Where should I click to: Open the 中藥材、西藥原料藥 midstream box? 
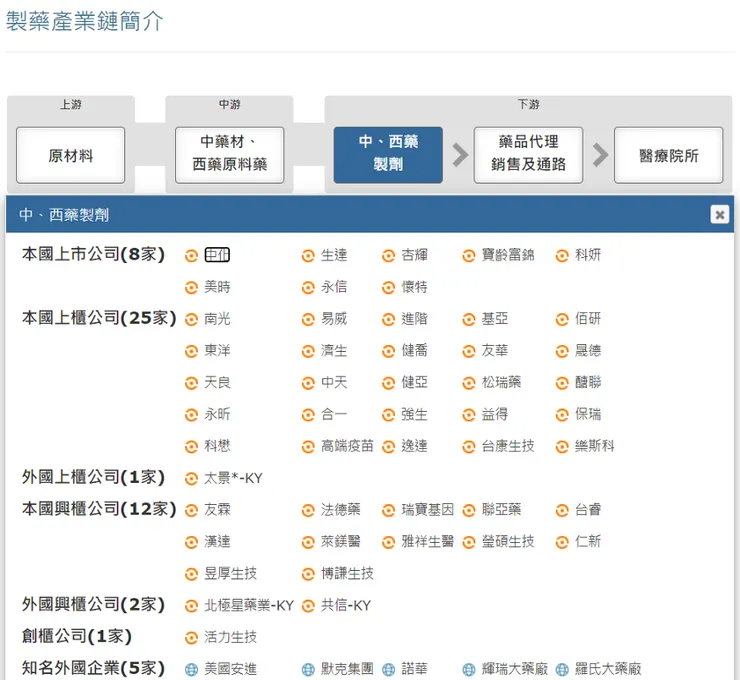click(229, 155)
